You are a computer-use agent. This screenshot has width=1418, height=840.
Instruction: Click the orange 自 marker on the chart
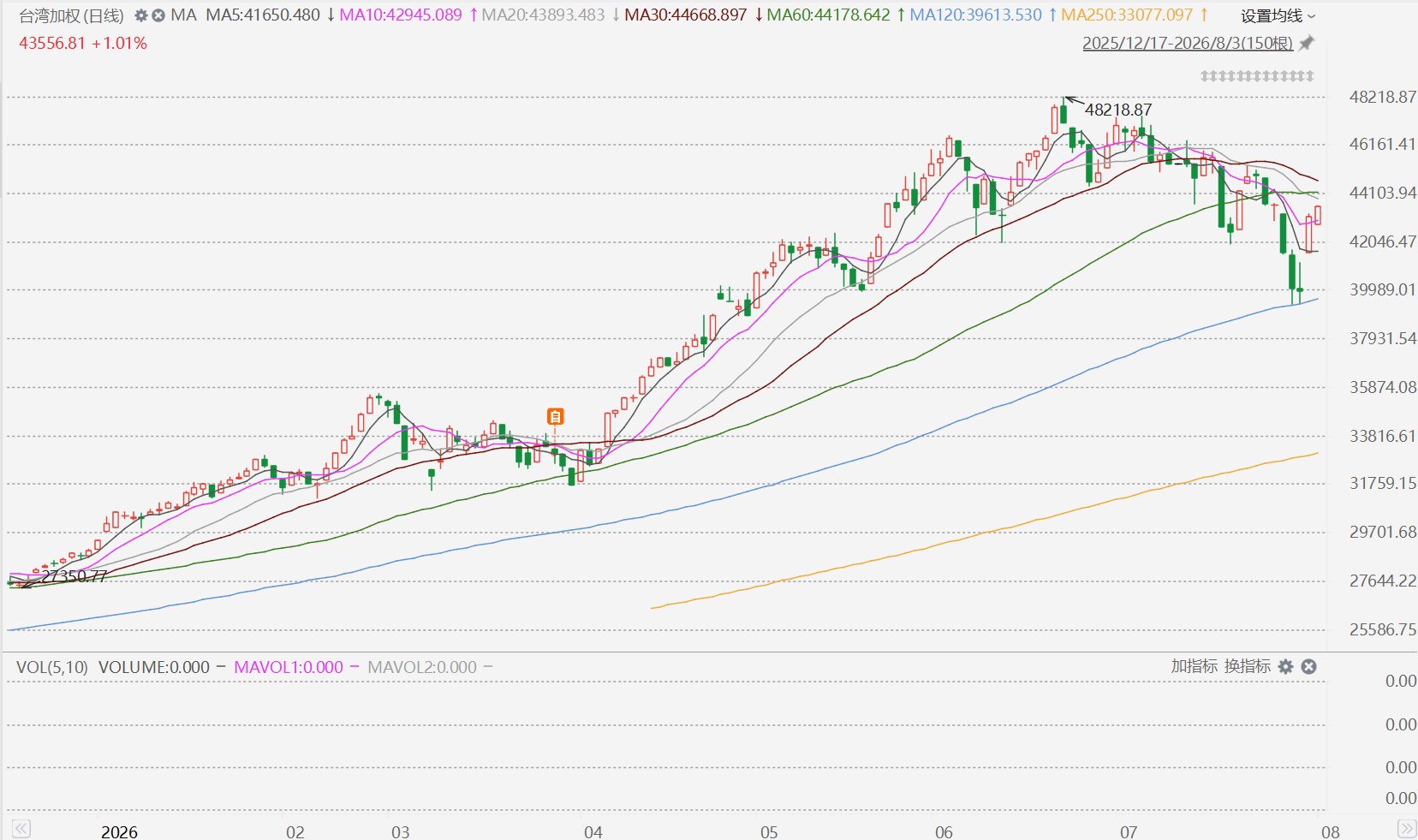coord(556,417)
